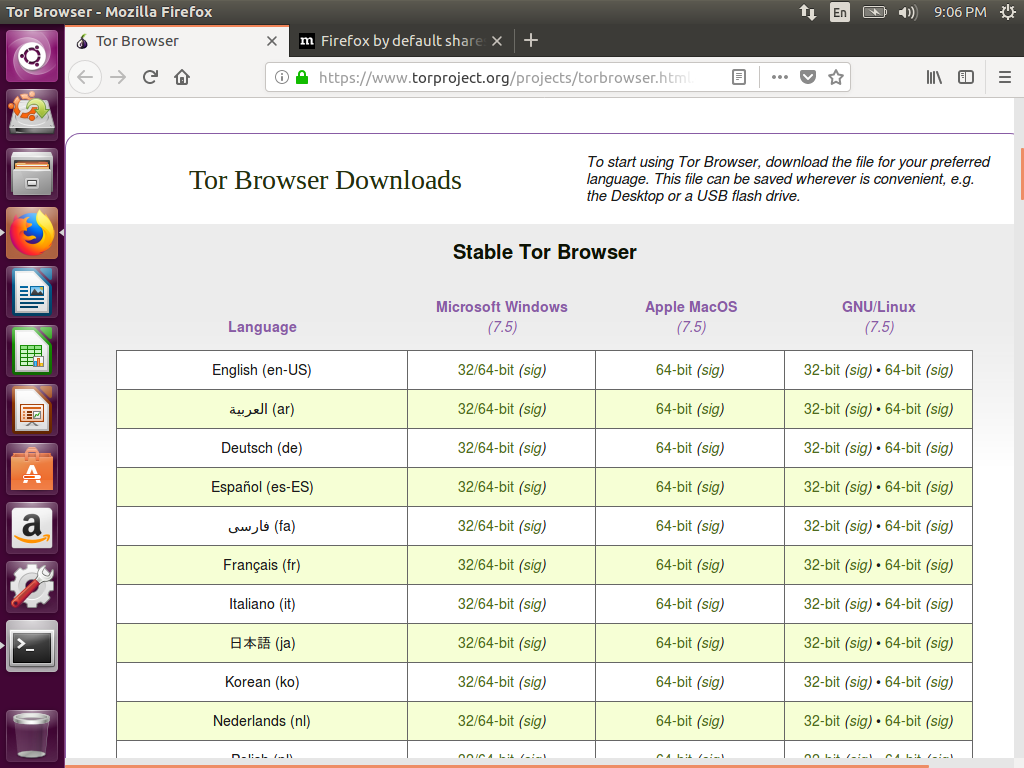Click the sig link for Deutsch GNU/Linux 32-bit
This screenshot has width=1024, height=768.
click(x=856, y=447)
